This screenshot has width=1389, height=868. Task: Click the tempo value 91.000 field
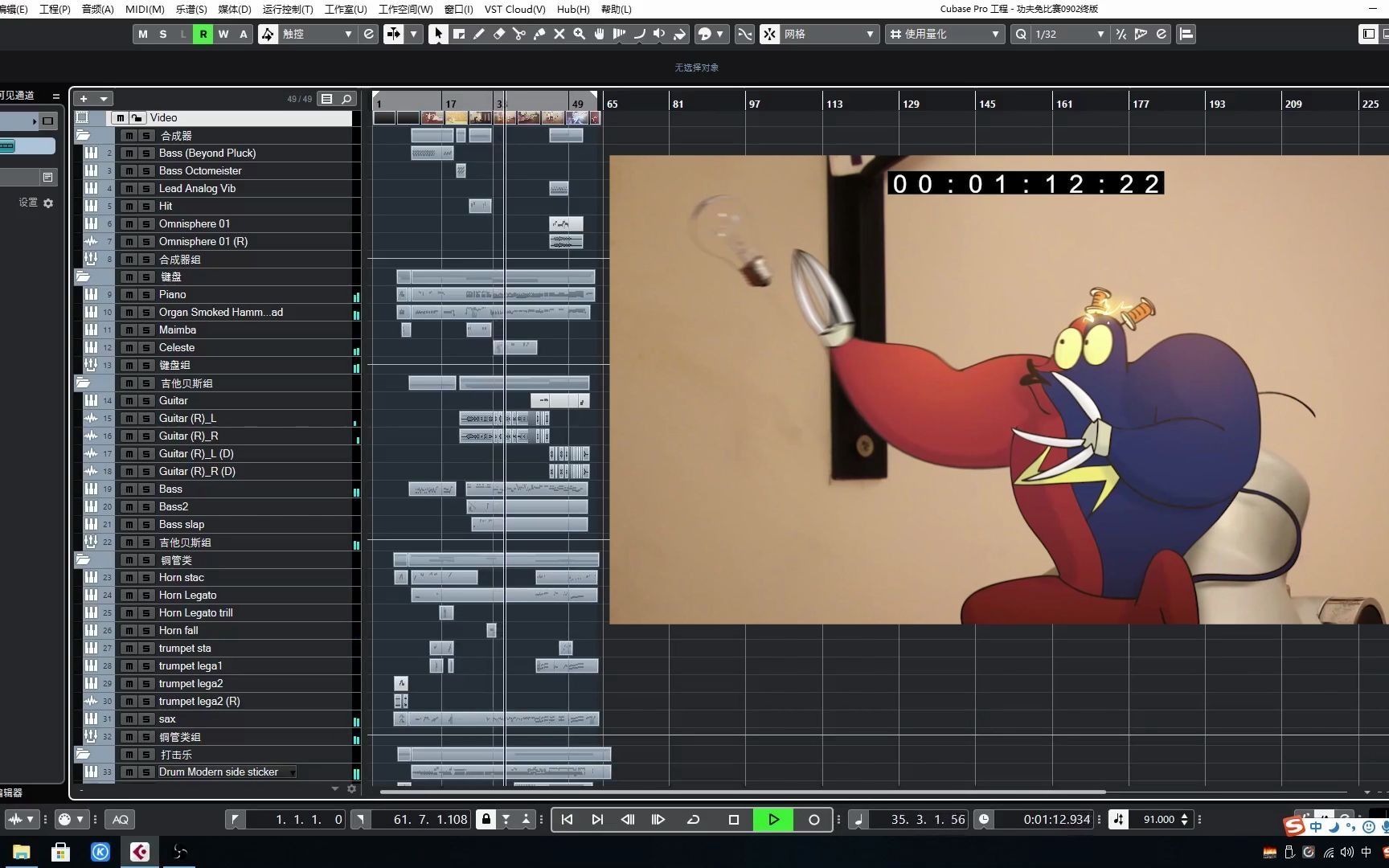click(x=1159, y=820)
